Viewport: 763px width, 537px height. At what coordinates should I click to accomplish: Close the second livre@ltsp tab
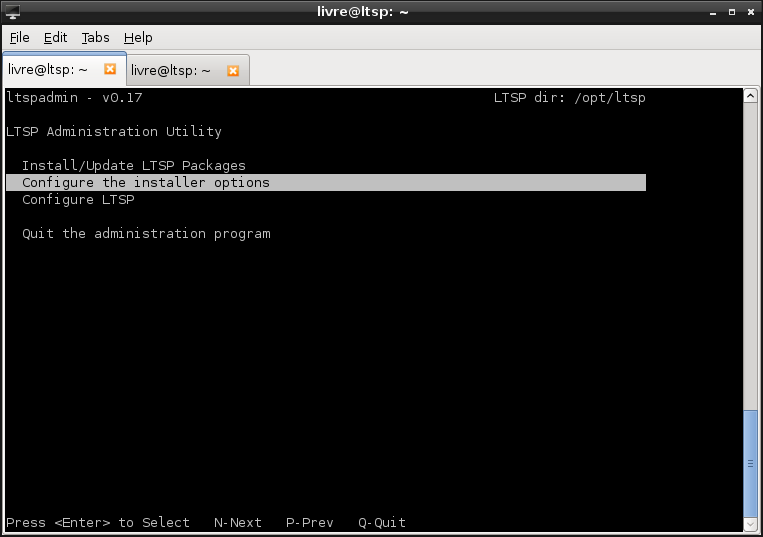(233, 71)
